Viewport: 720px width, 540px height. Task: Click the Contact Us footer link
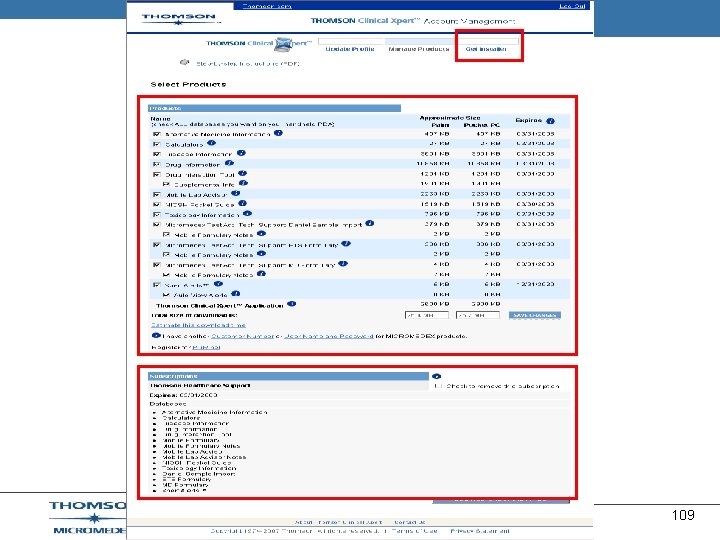coord(410,522)
